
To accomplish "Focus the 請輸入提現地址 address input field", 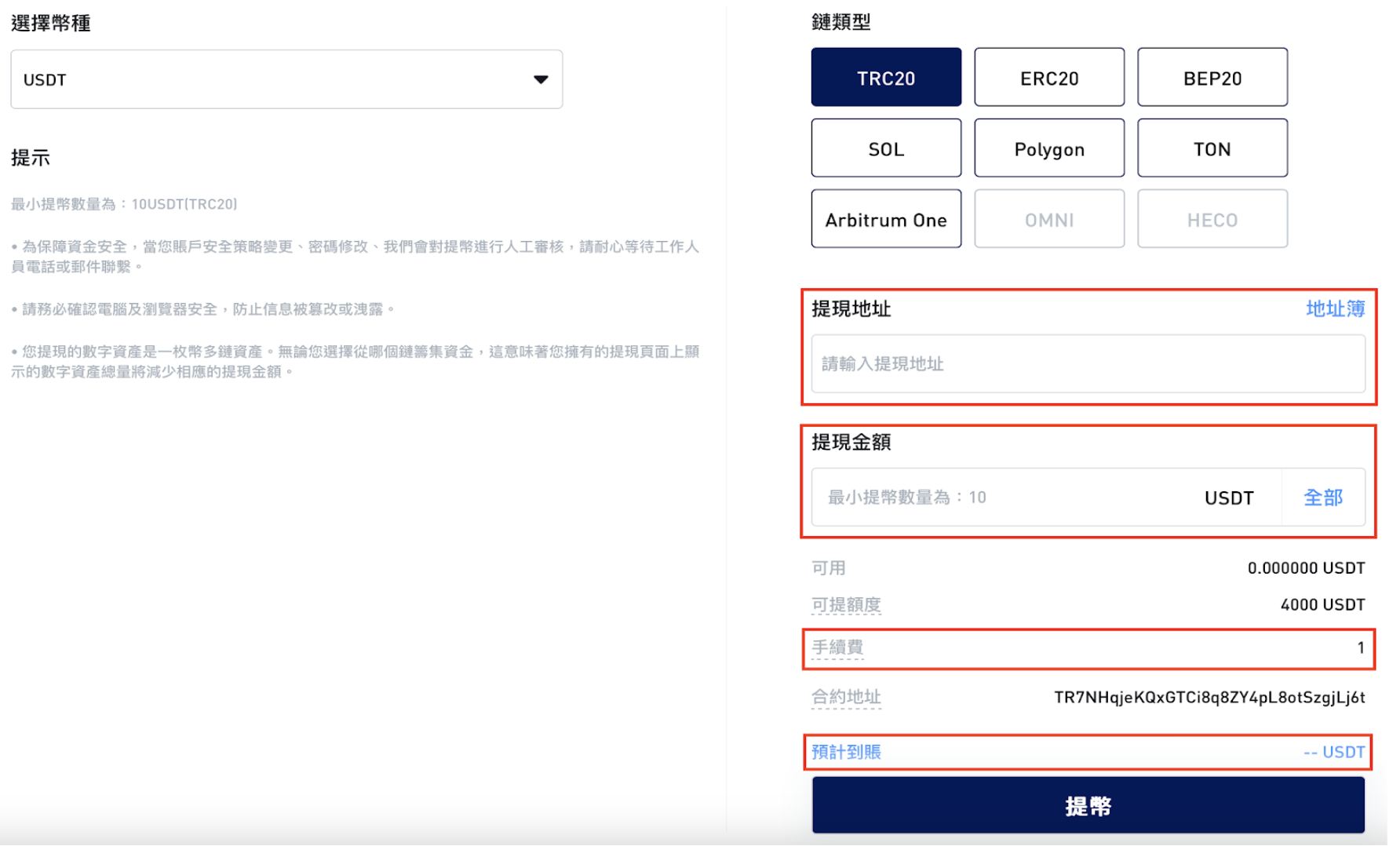I will pos(1087,363).
